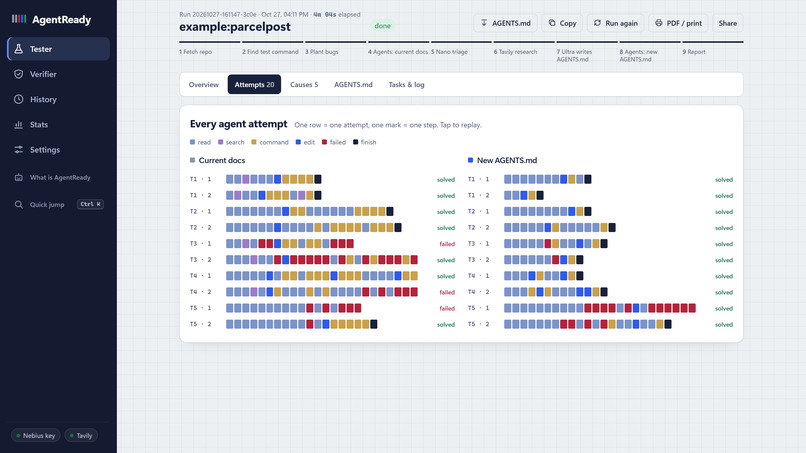Screen dimensions: 806x453
Task: Click the done status badge
Action: [x=382, y=26]
